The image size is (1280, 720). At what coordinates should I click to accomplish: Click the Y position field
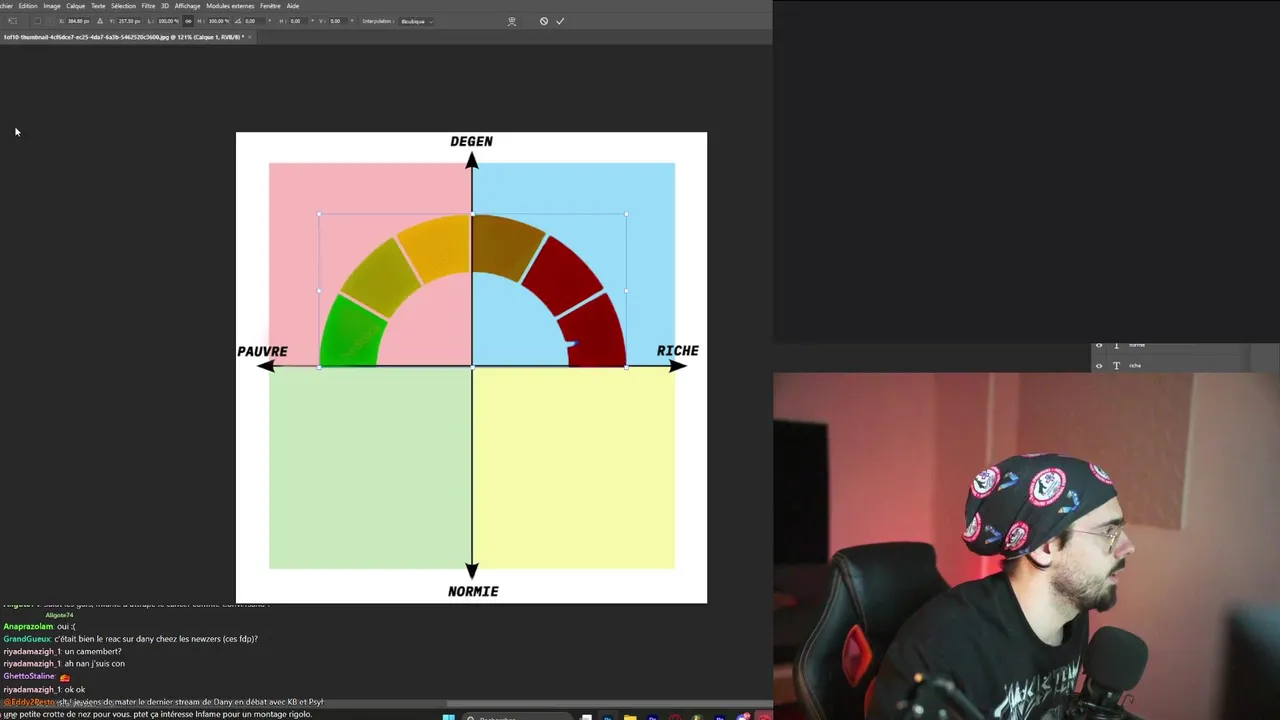(x=129, y=21)
